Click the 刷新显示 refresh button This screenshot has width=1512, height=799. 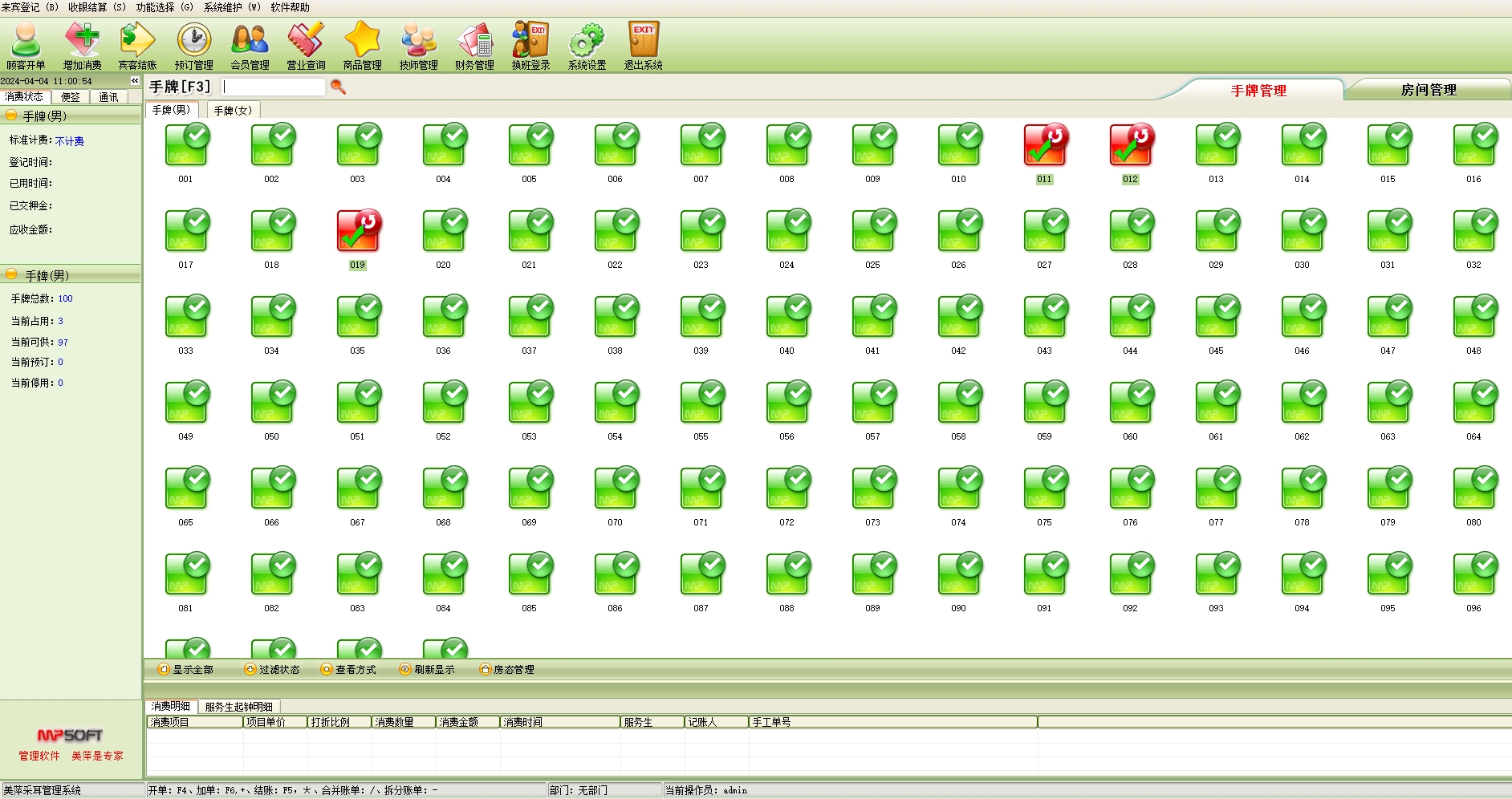pos(427,669)
